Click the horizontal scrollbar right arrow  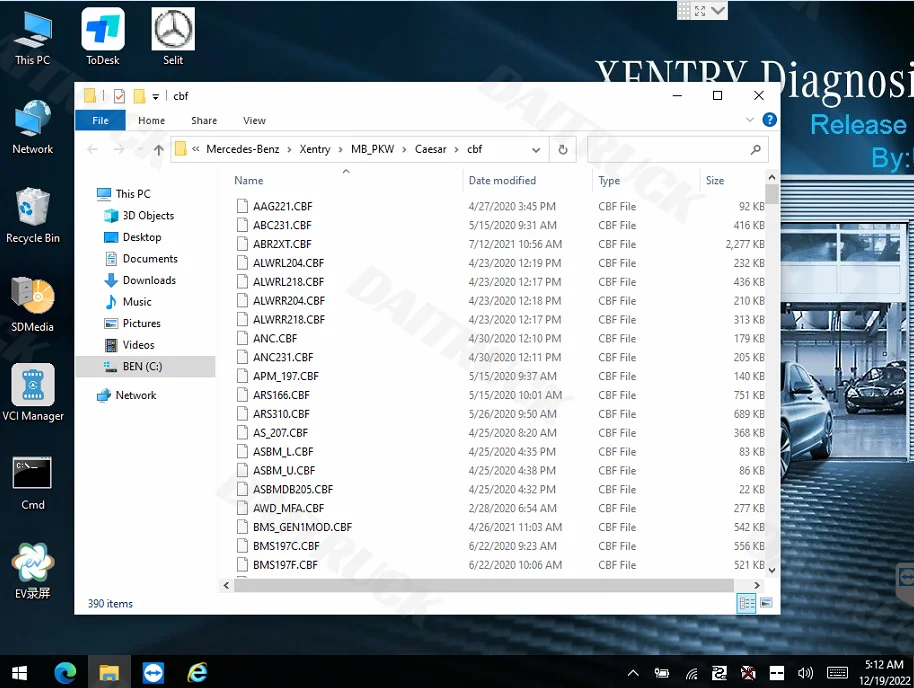pyautogui.click(x=757, y=585)
